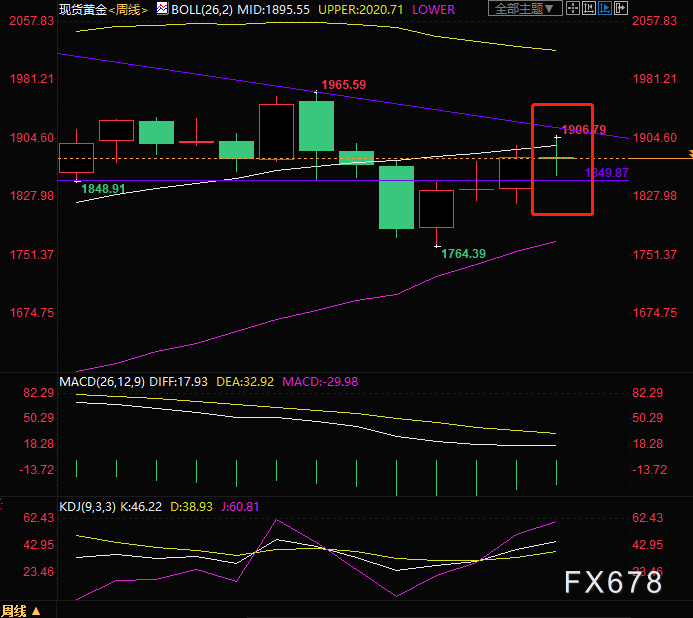The width and height of the screenshot is (693, 618).
Task: Click the 1965.59 high price marker
Action: pyautogui.click(x=343, y=85)
